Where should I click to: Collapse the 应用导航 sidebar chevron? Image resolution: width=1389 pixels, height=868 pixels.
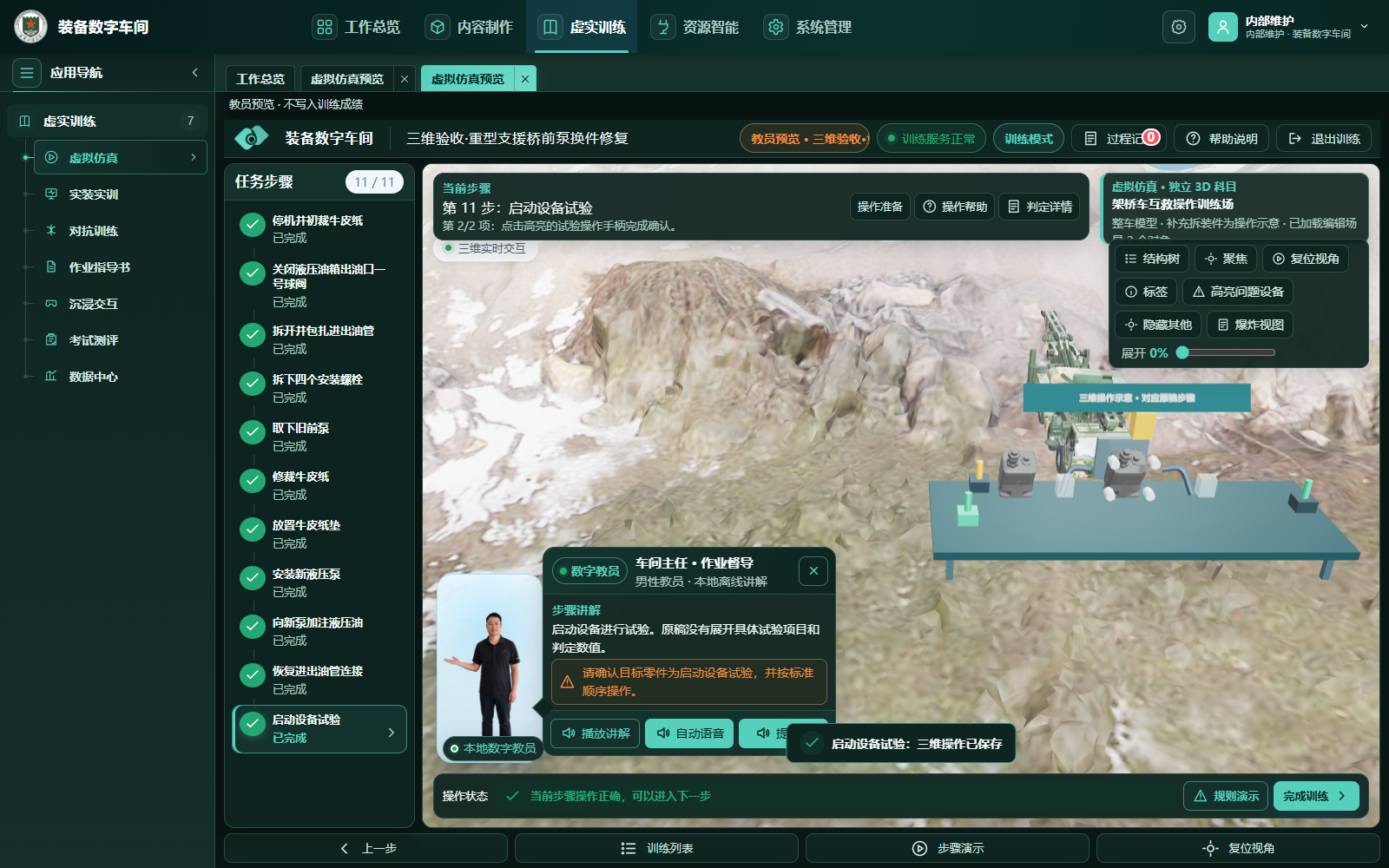pyautogui.click(x=195, y=73)
